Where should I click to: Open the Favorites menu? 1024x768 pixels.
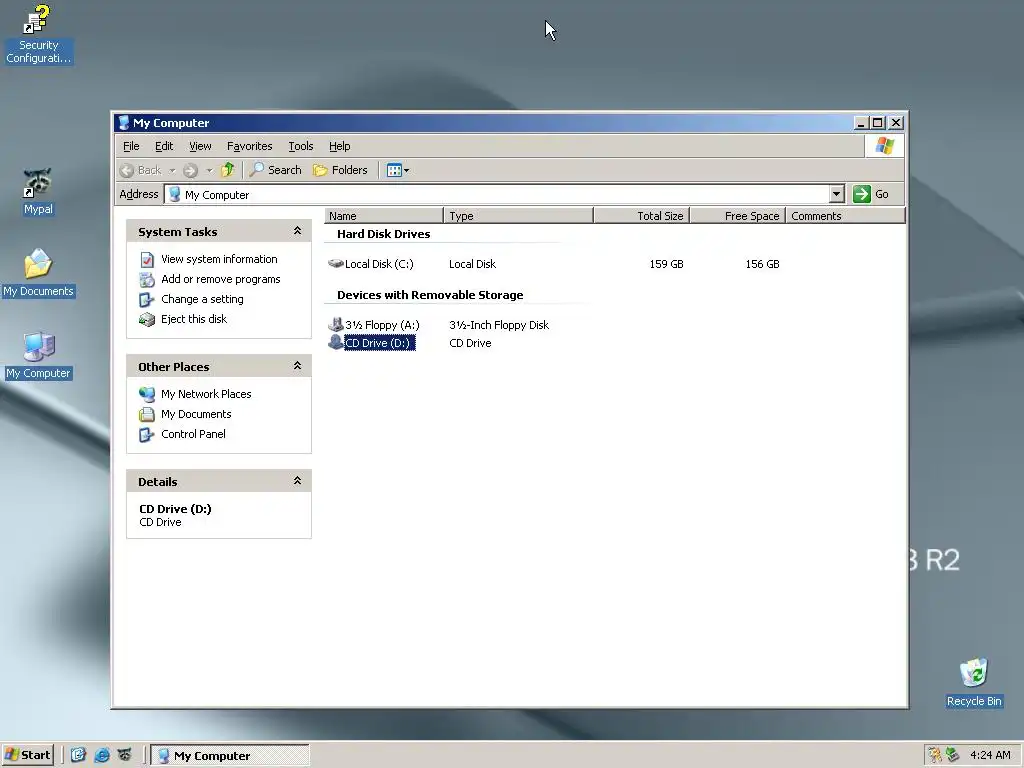pos(249,146)
